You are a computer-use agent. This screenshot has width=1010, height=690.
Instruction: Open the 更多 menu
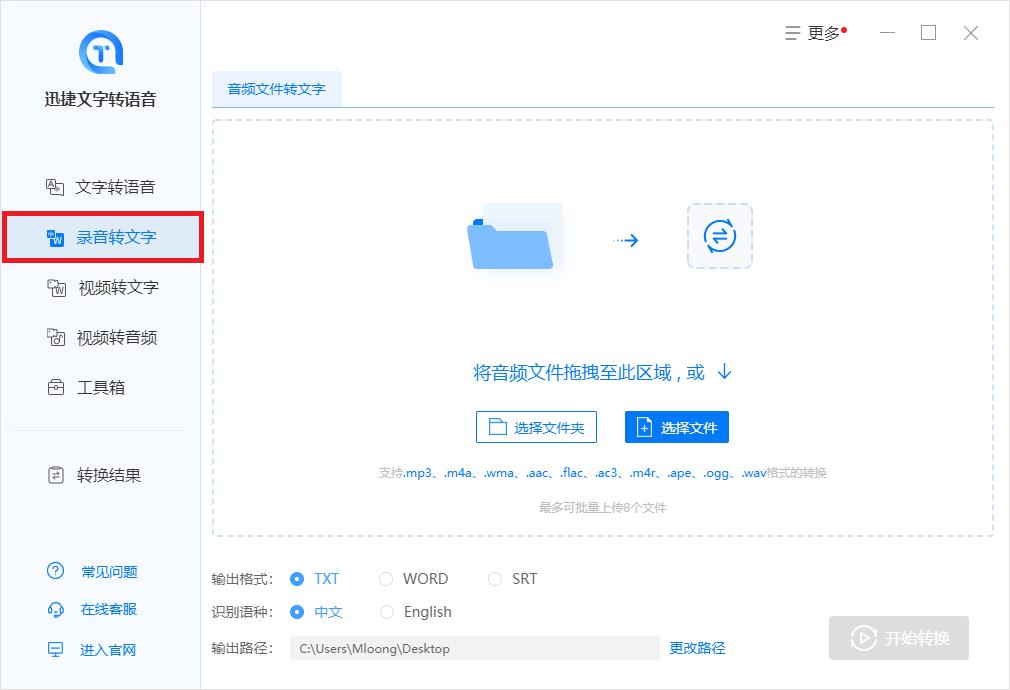point(813,32)
